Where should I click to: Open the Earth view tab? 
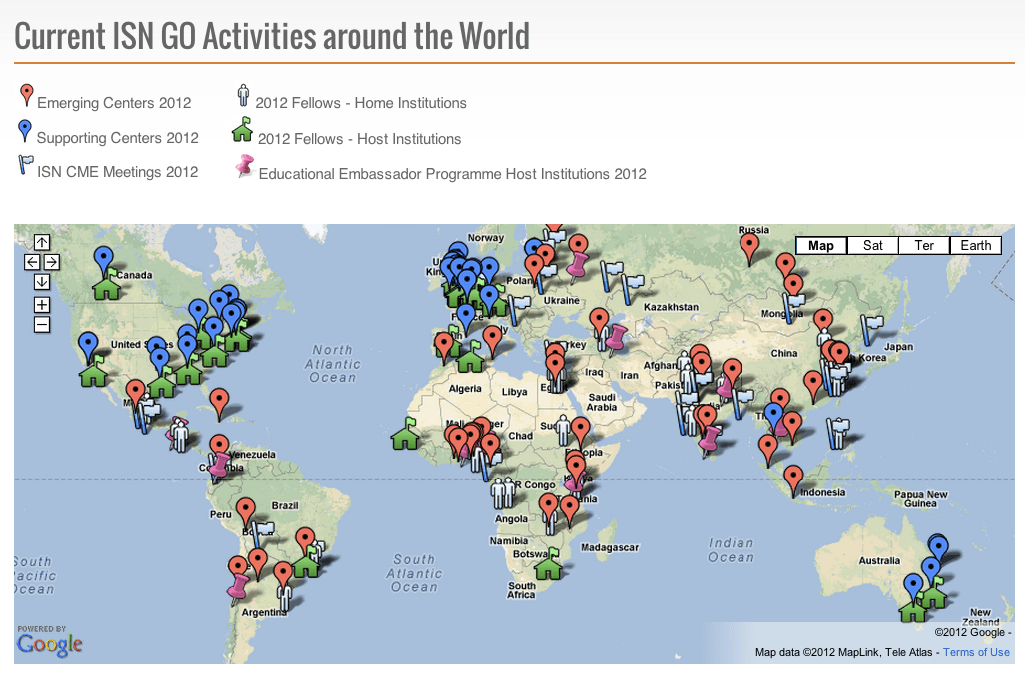pos(976,246)
